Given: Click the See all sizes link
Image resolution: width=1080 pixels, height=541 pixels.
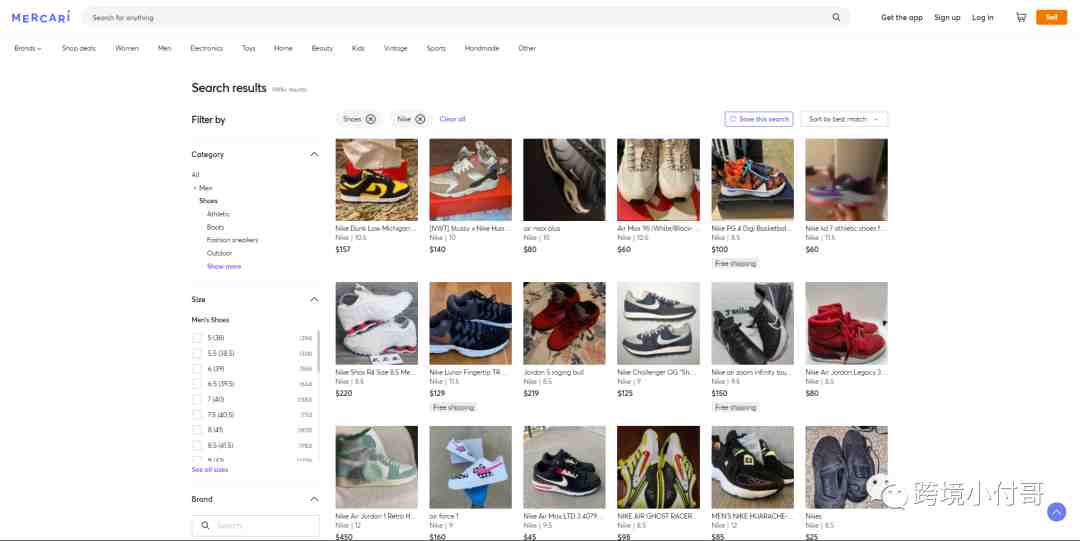Looking at the screenshot, I should click(210, 469).
